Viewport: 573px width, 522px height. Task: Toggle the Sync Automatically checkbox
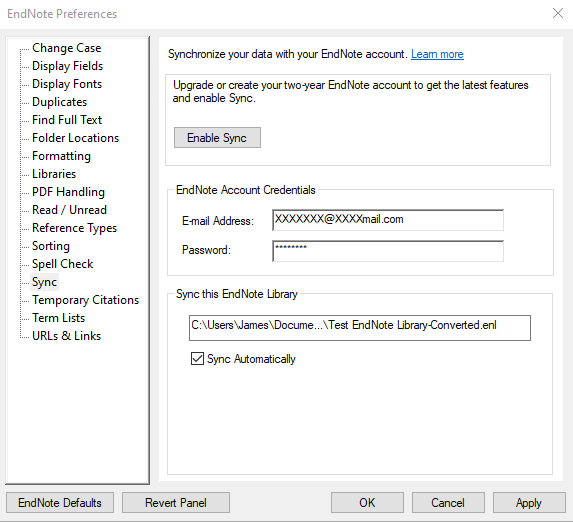[197, 359]
